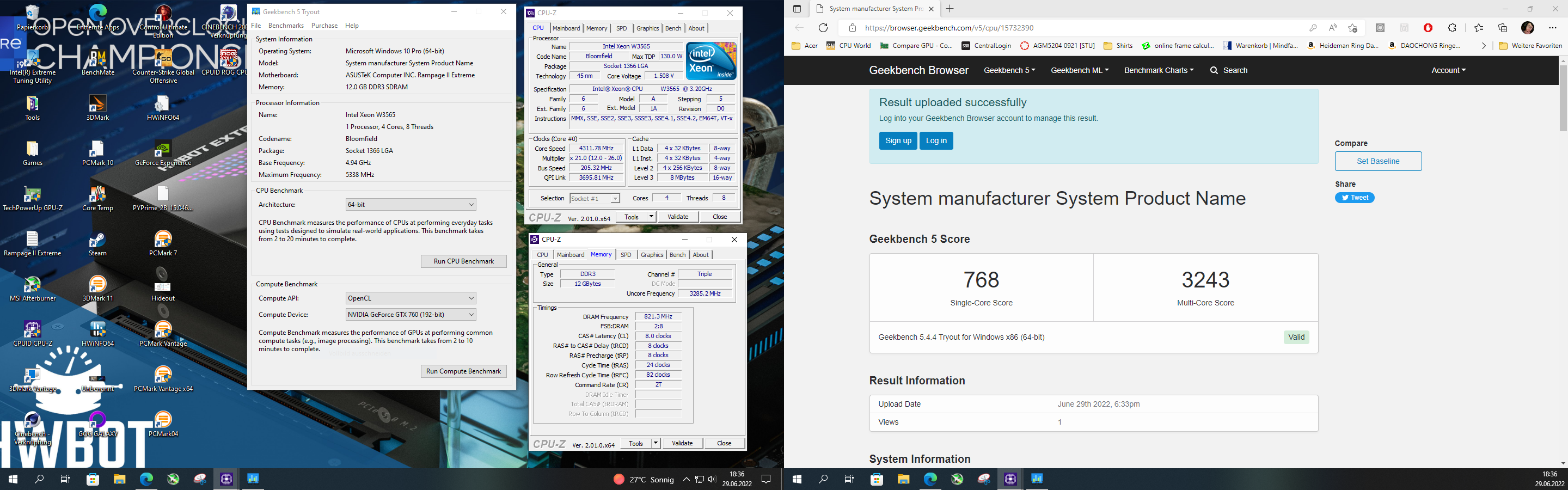1568x490 pixels.
Task: Expand the Geekbench ML navigation dropdown
Action: coord(1080,71)
